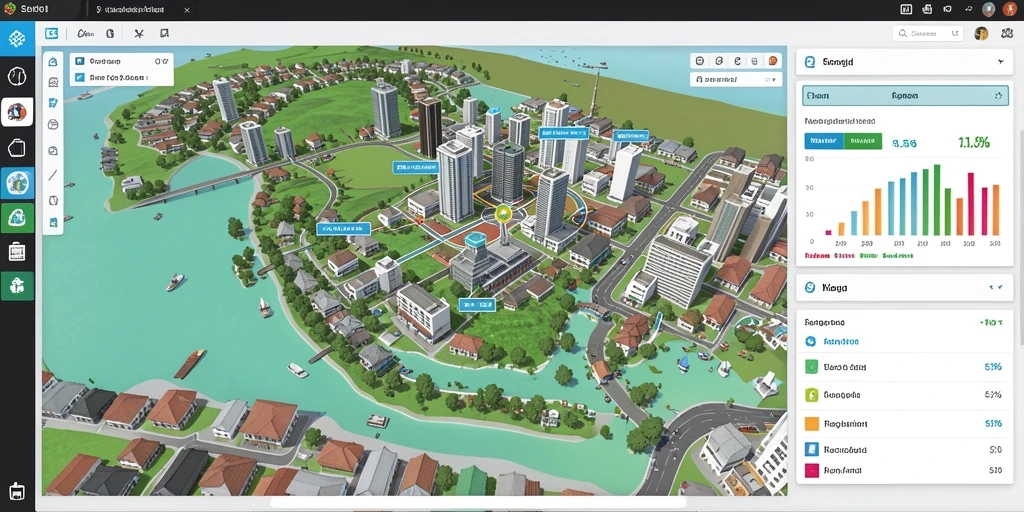Viewport: 1024px width, 512px height.
Task: Expand the top right panel header chevron
Action: click(1000, 62)
